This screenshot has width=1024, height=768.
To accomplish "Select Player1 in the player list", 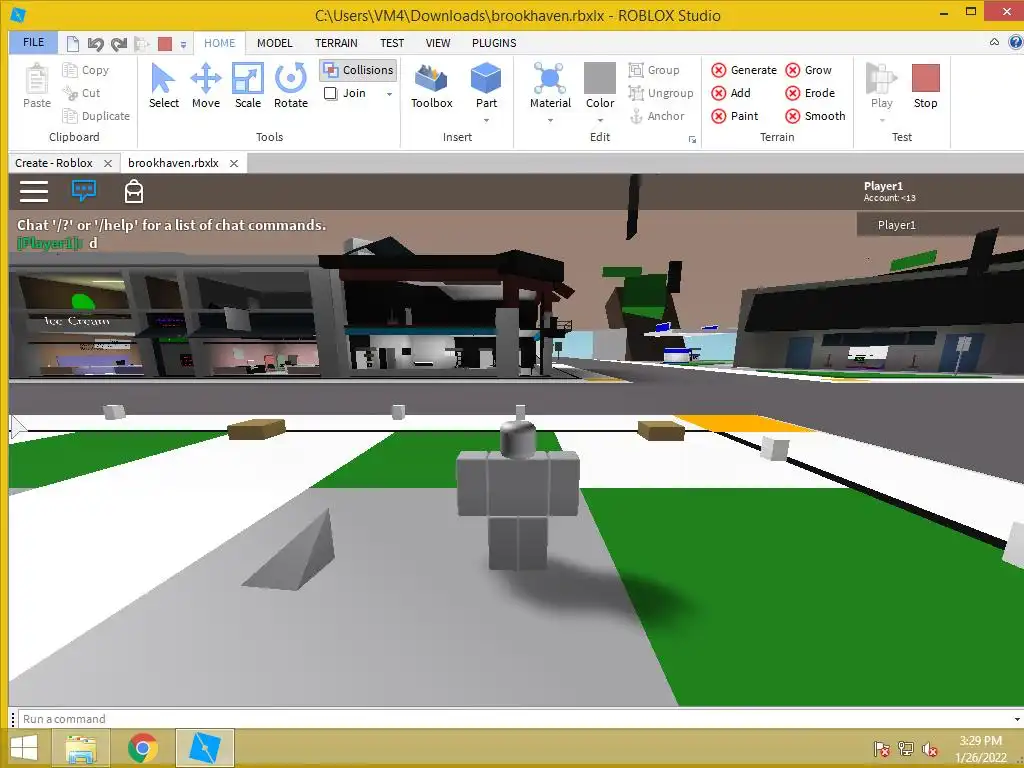I will 938,225.
